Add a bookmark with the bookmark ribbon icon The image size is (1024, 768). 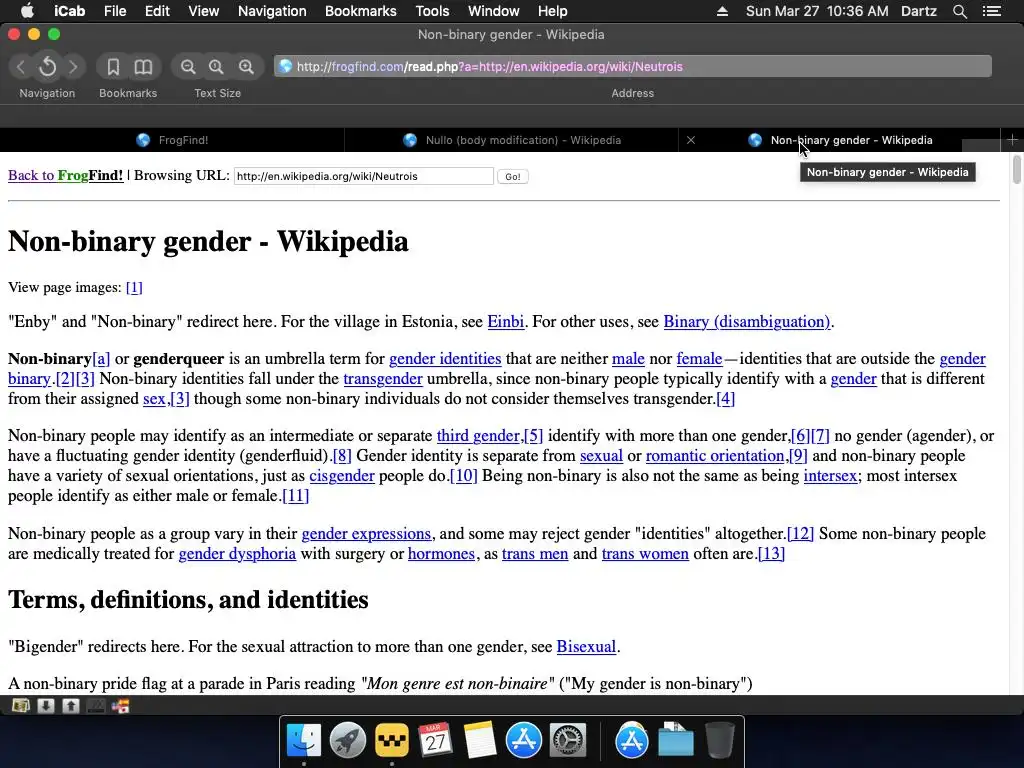click(x=113, y=67)
